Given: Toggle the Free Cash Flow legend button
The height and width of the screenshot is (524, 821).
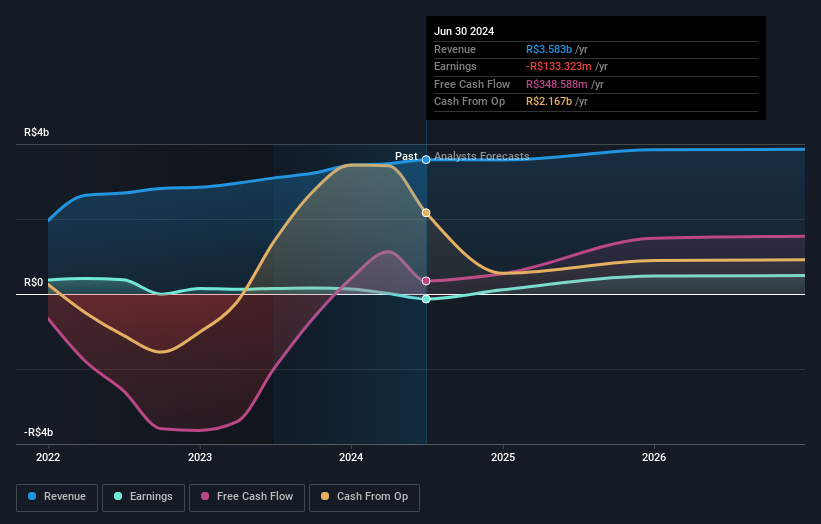Looking at the screenshot, I should (x=247, y=497).
